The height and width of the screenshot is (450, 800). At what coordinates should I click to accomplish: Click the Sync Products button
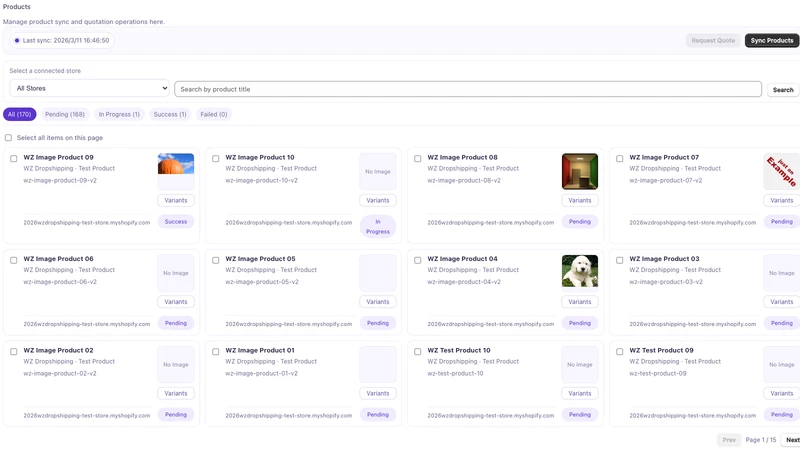(x=771, y=40)
